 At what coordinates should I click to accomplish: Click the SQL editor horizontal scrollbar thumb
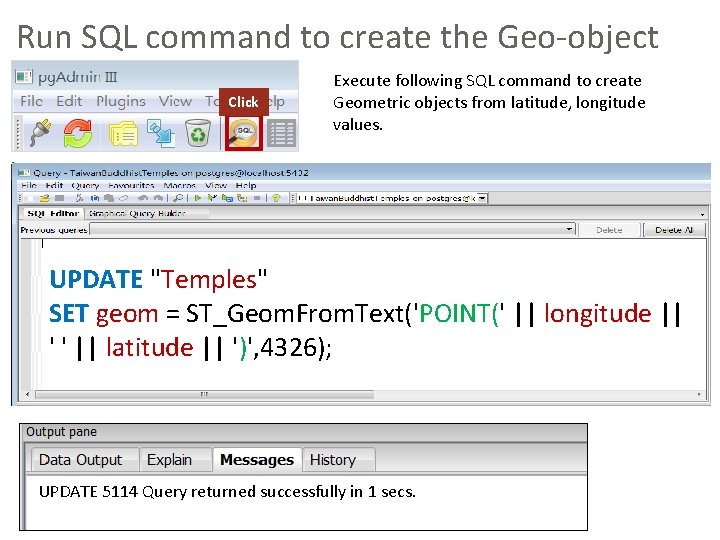click(205, 394)
